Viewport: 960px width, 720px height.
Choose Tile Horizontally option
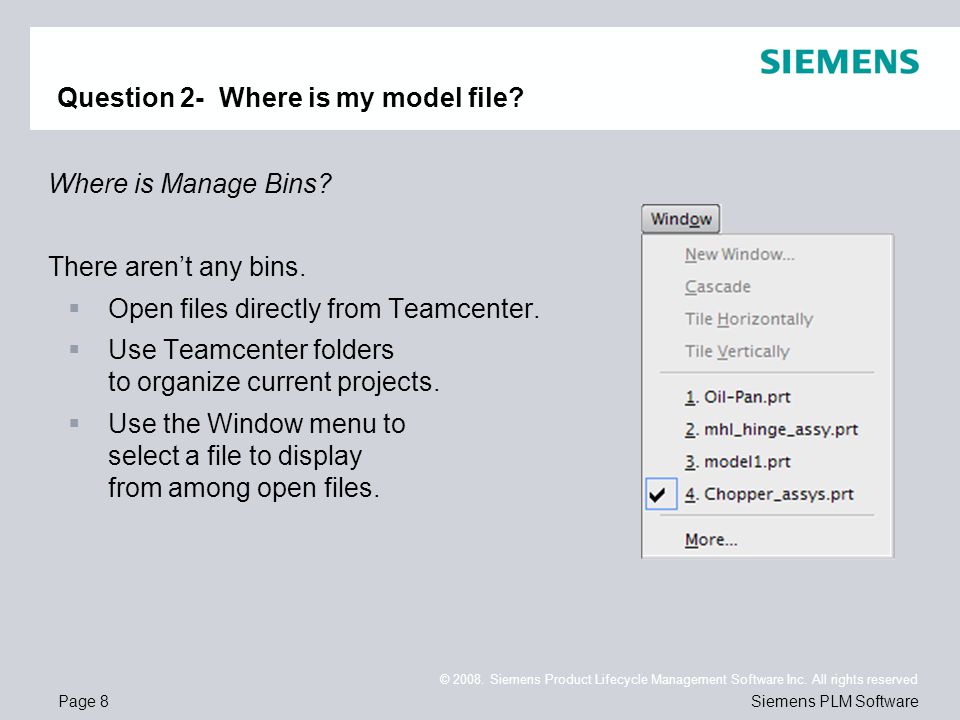pos(749,319)
